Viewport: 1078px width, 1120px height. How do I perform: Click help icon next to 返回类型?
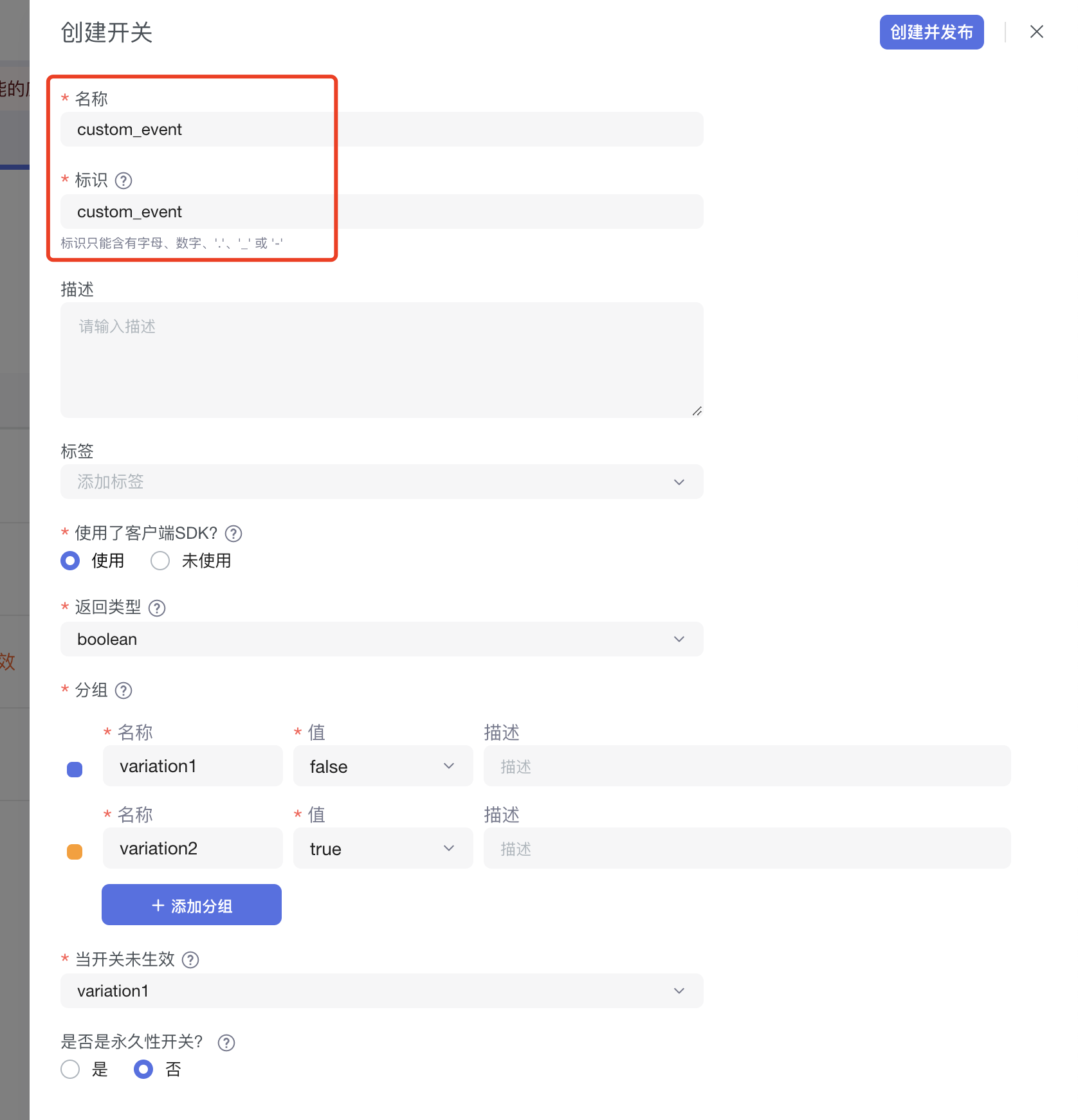click(x=157, y=608)
